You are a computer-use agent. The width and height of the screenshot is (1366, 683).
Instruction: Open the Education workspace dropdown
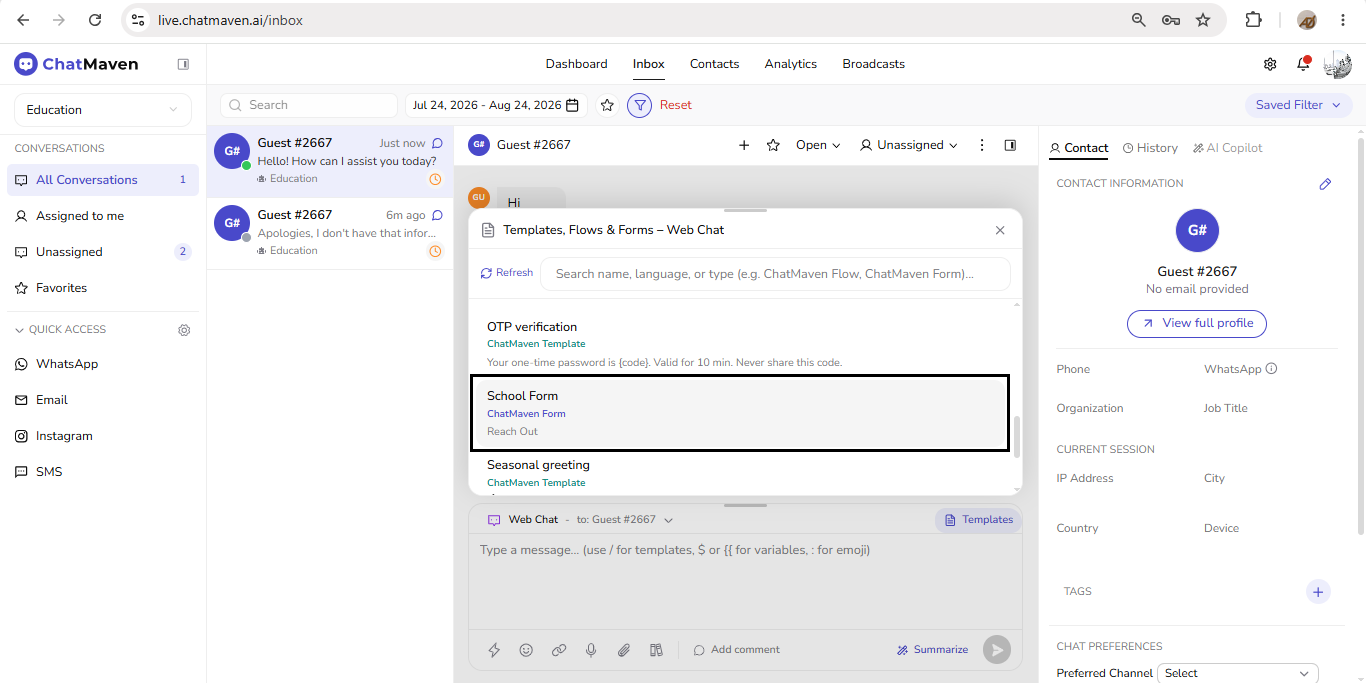coord(103,110)
